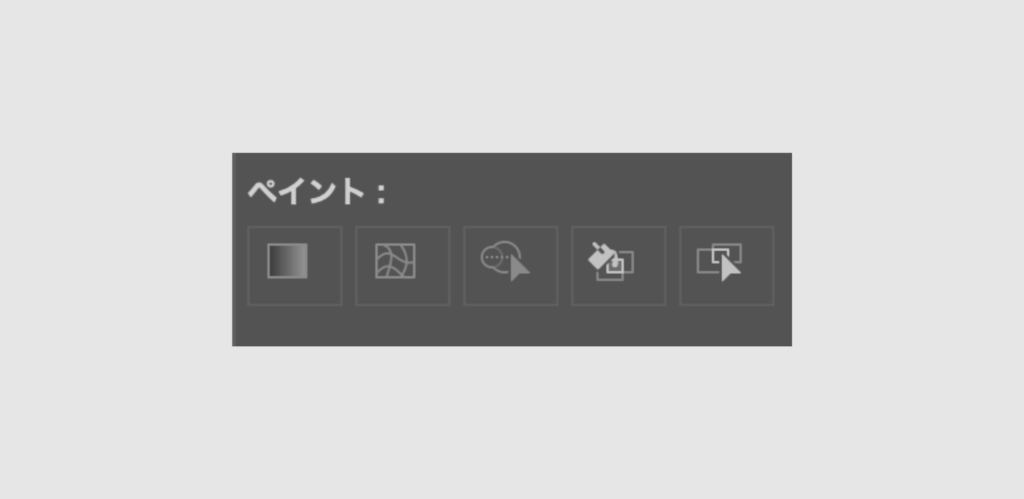Activate the middle tool in ペイント row
1024x499 pixels.
click(511, 266)
